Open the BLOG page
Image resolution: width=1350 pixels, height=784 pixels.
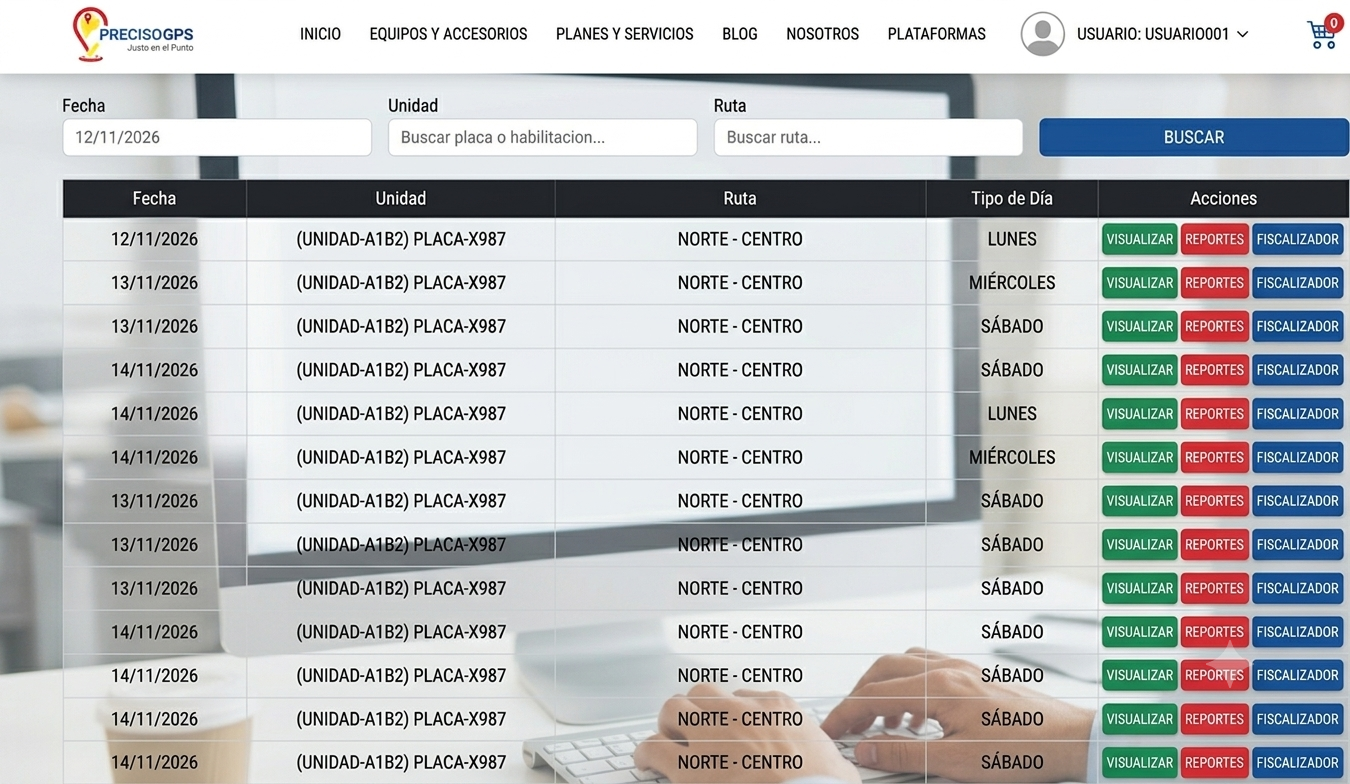(740, 34)
